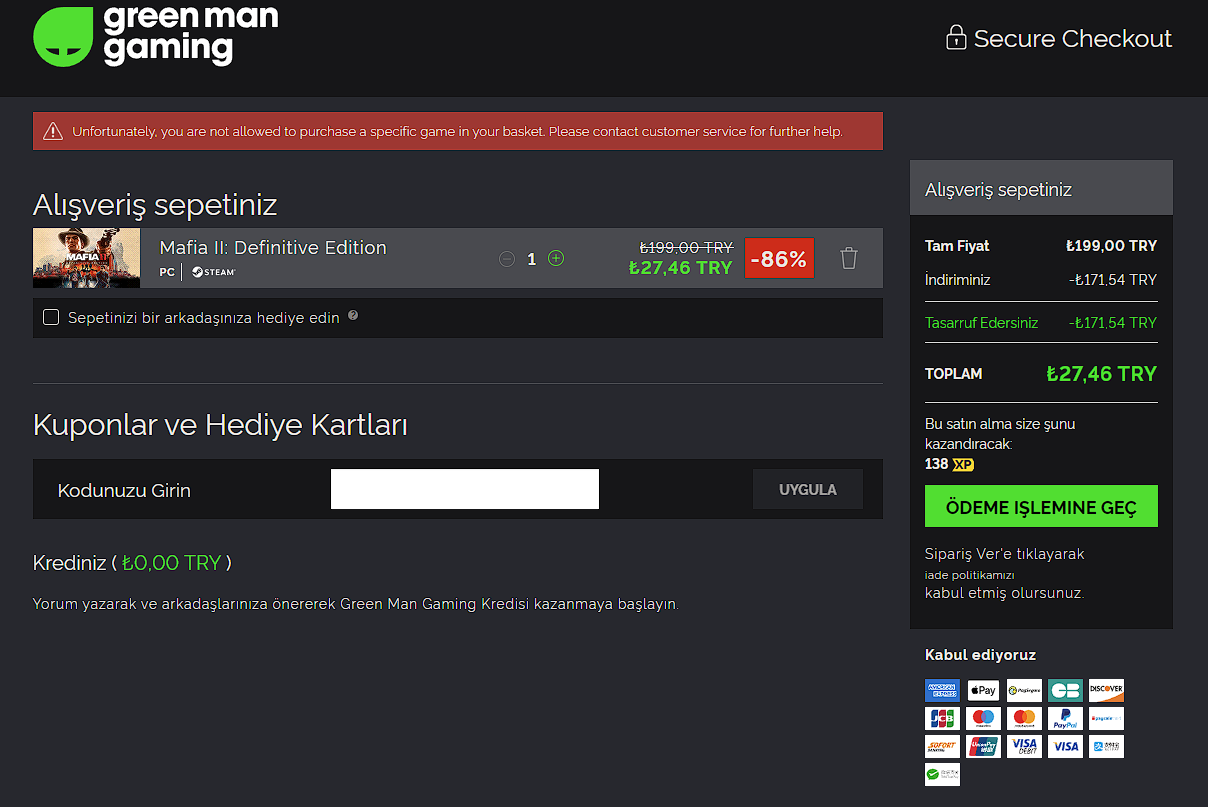Click the PayPal payment icon
The width and height of the screenshot is (1208, 807).
pyautogui.click(x=1065, y=718)
